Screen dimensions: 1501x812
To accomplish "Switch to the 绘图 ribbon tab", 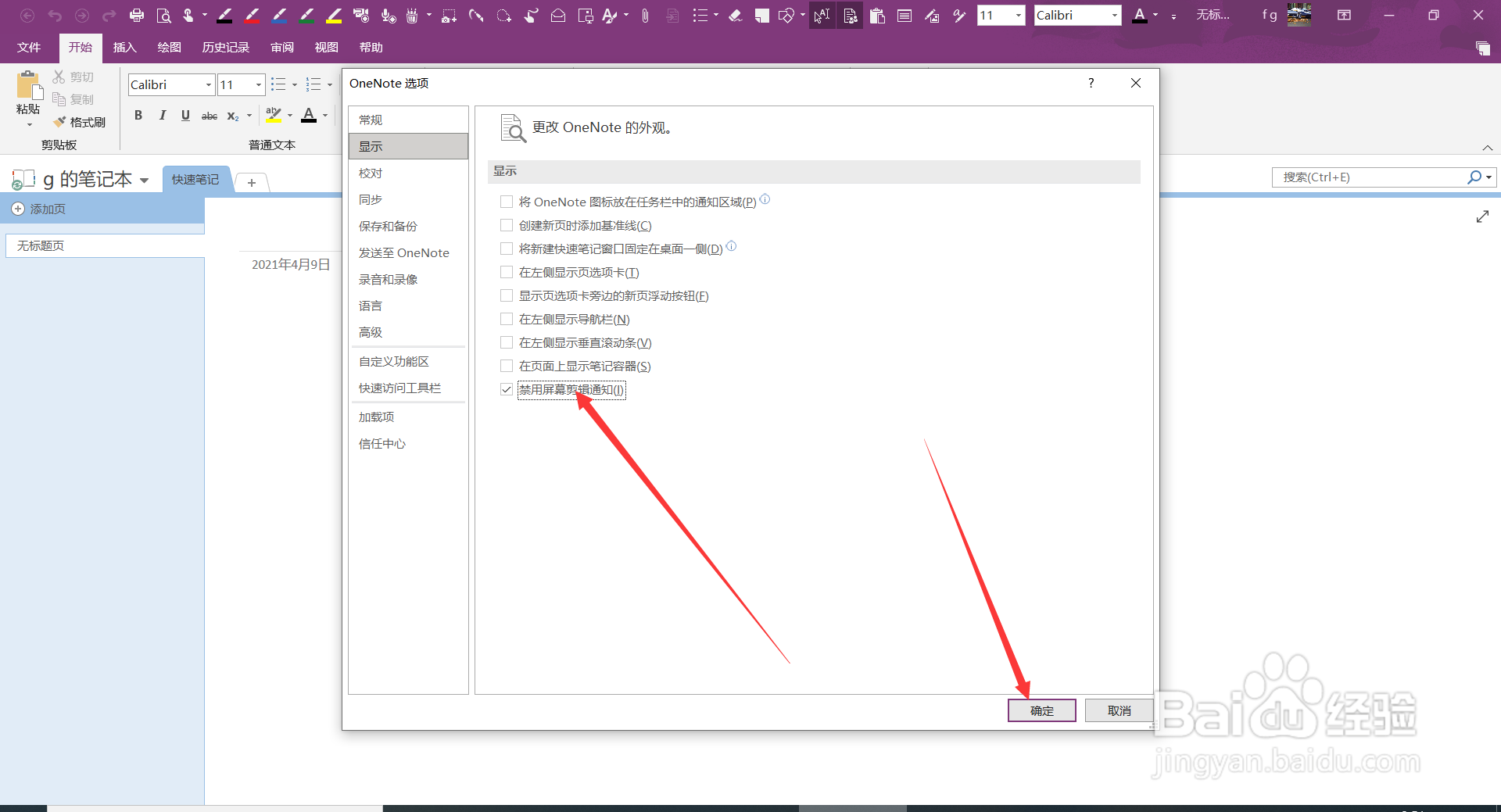I will [169, 47].
